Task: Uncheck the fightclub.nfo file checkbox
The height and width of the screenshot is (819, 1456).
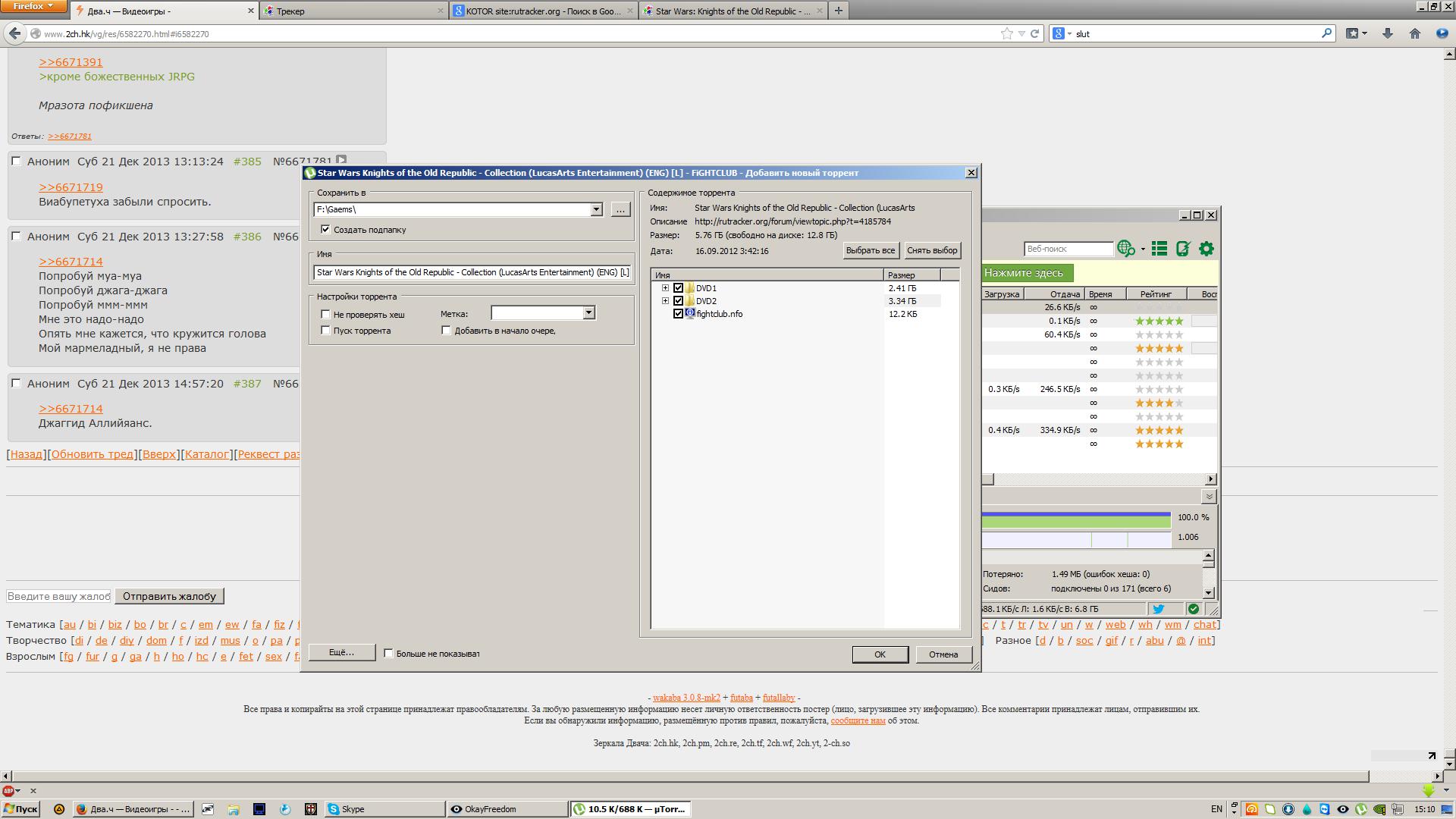Action: (x=679, y=314)
